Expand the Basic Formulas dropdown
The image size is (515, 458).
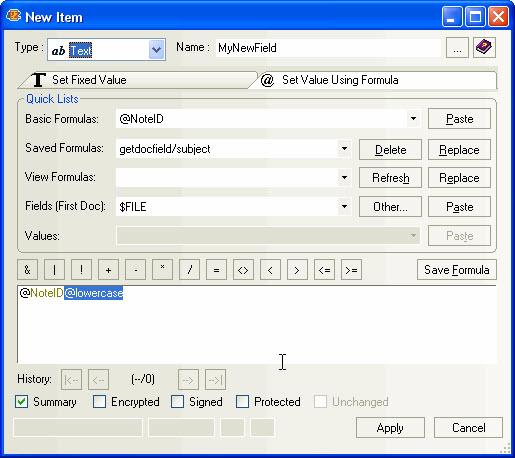[x=413, y=119]
